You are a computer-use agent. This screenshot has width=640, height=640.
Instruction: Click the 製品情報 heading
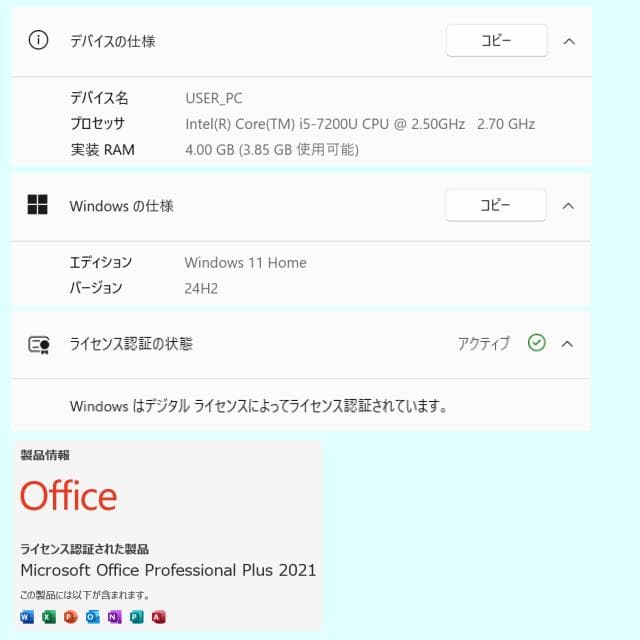pyautogui.click(x=45, y=455)
